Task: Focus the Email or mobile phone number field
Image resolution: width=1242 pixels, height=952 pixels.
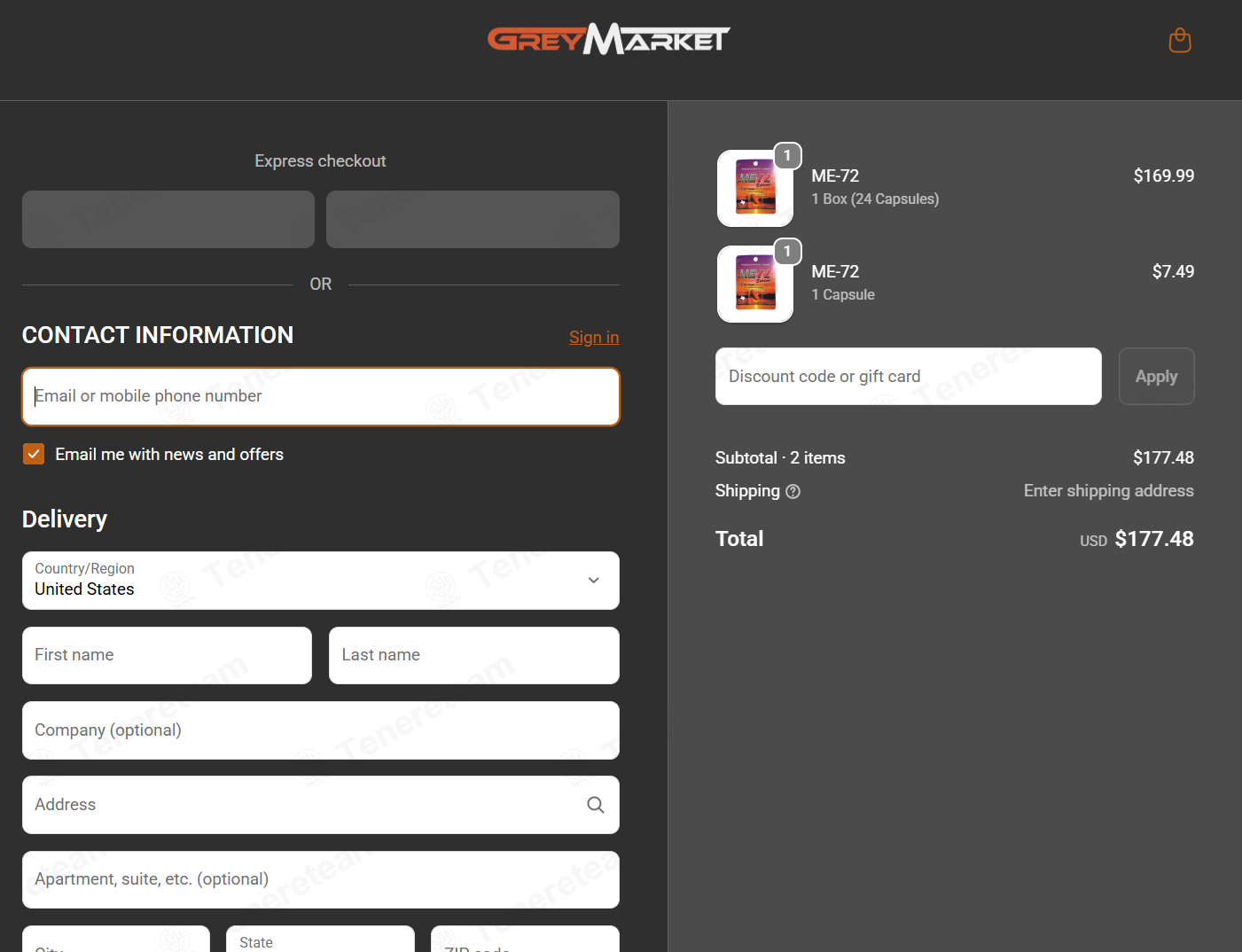Action: coord(321,396)
